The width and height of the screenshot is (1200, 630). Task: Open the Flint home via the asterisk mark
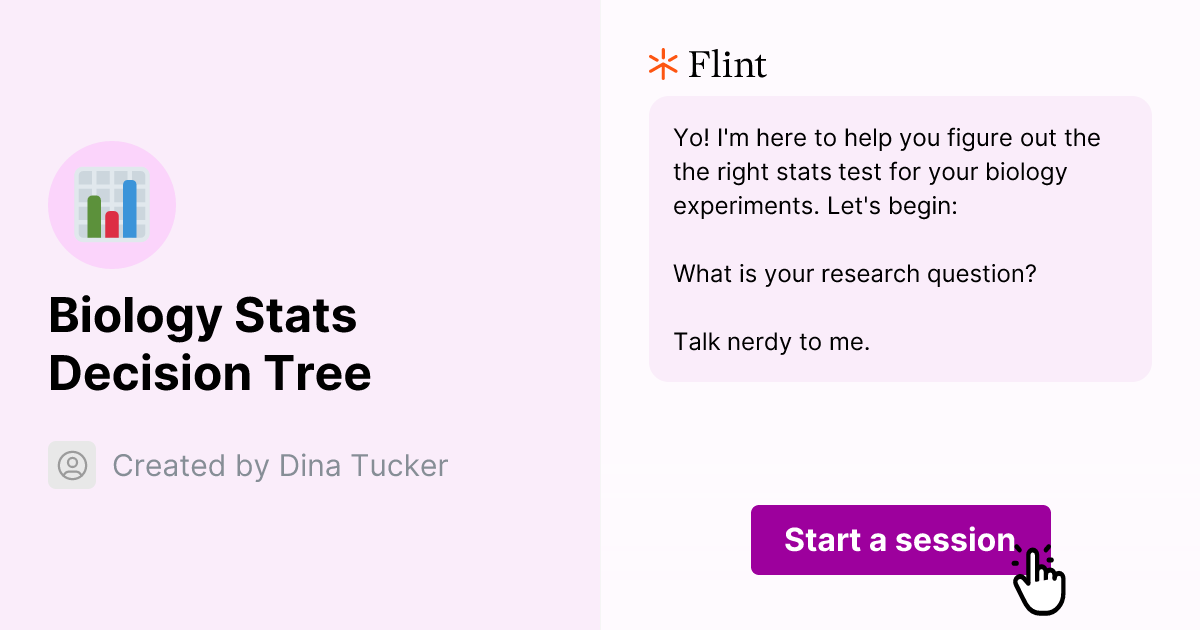[x=662, y=64]
